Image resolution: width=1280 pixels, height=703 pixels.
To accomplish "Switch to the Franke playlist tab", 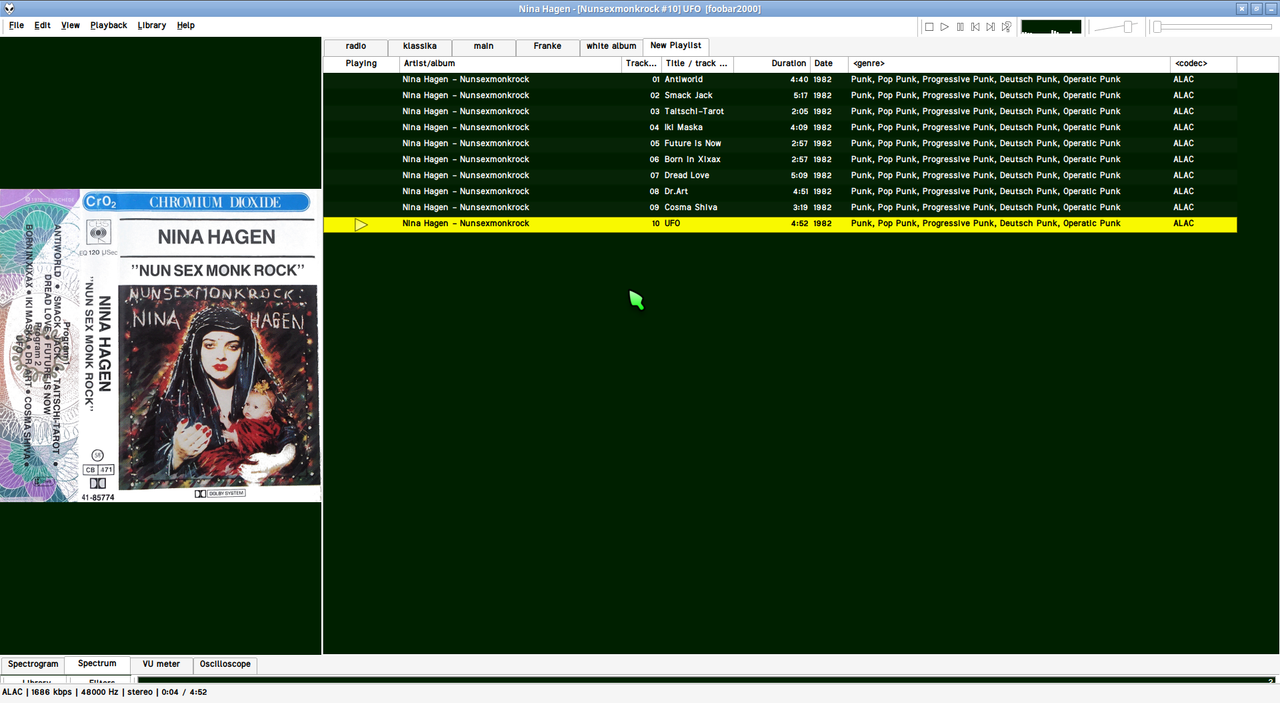I will point(548,46).
